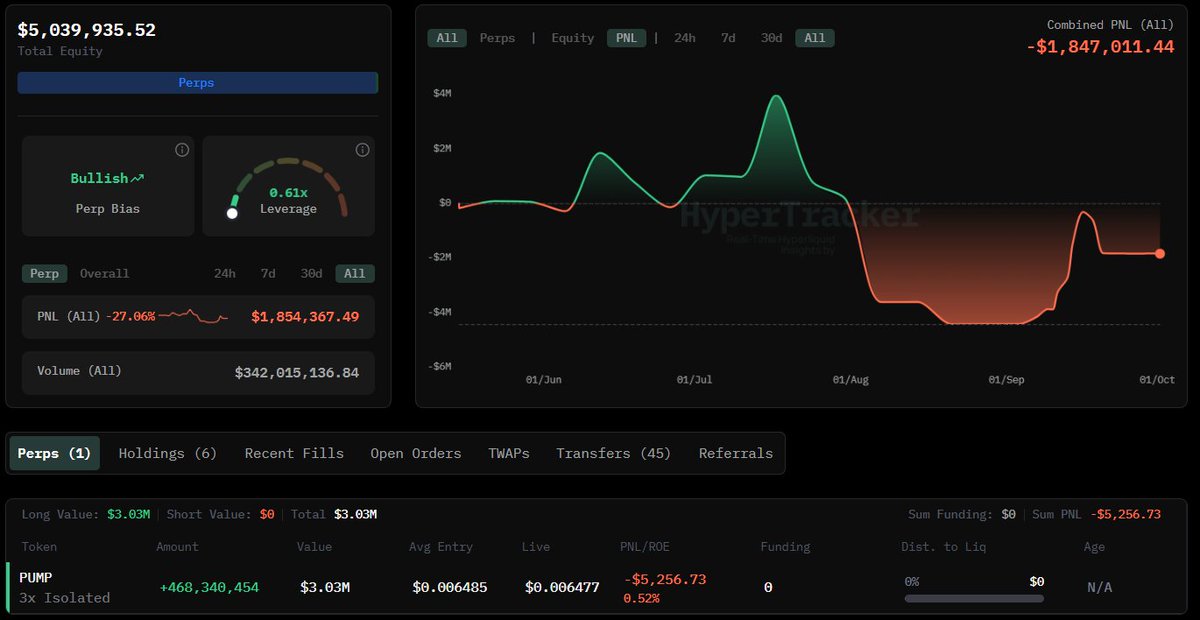1200x620 pixels.
Task: Click the 0.52% ROE value
Action: click(641, 598)
